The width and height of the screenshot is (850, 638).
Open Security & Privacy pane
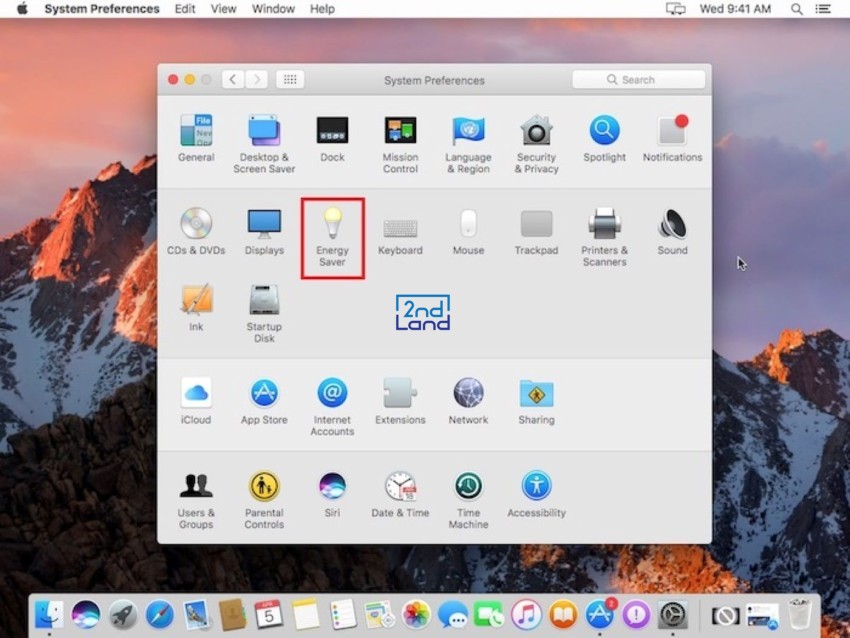pyautogui.click(x=536, y=144)
